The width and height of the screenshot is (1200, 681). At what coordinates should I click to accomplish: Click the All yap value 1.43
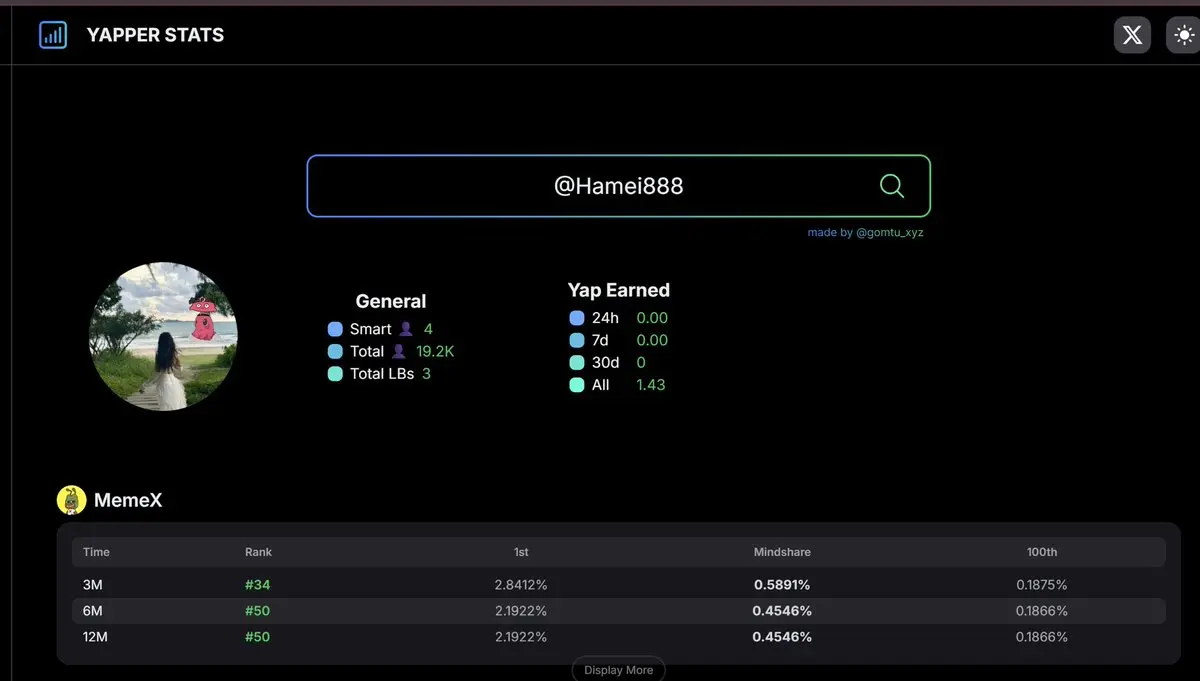[x=651, y=384]
